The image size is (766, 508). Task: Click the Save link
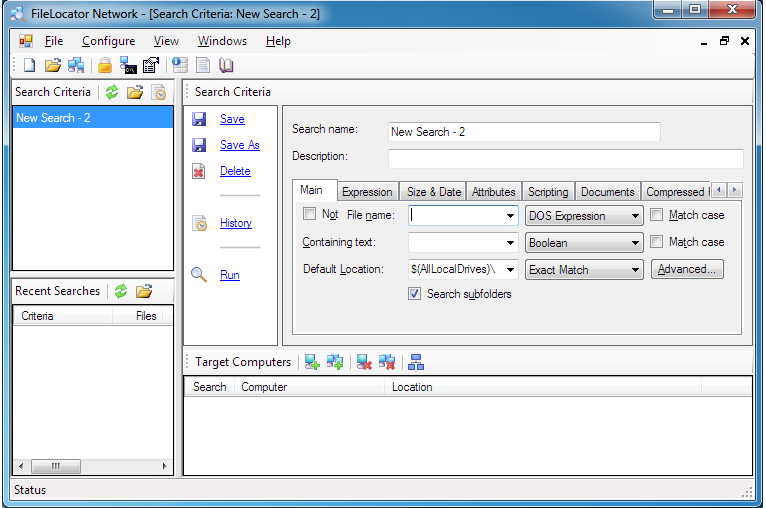(232, 119)
